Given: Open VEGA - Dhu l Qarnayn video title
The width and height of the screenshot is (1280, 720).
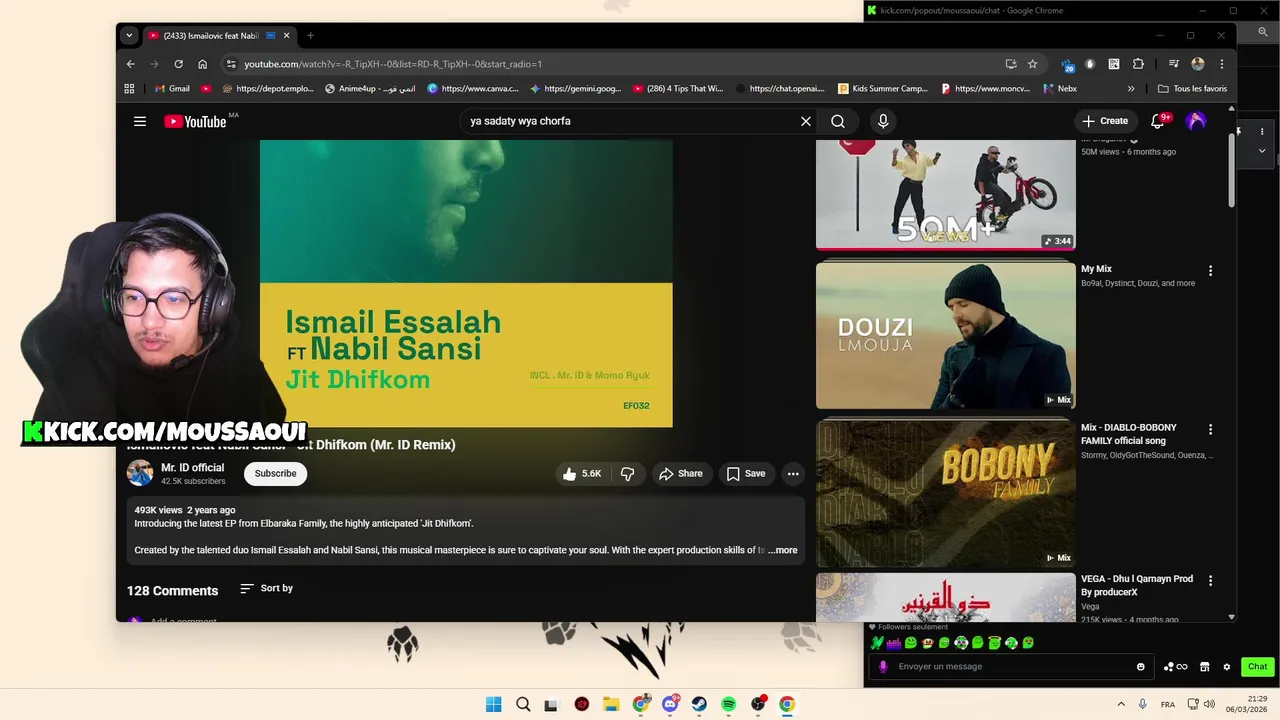Looking at the screenshot, I should pos(1137,585).
